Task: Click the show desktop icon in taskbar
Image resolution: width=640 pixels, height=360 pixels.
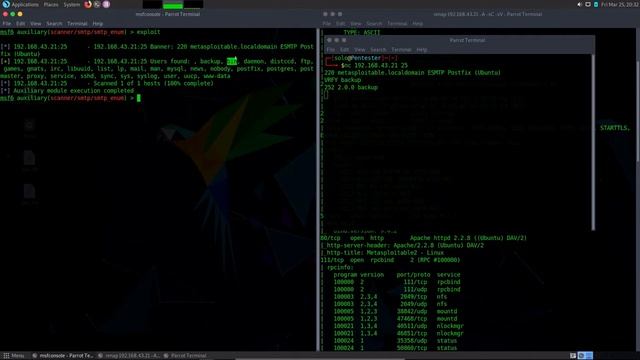Action: click(573, 356)
